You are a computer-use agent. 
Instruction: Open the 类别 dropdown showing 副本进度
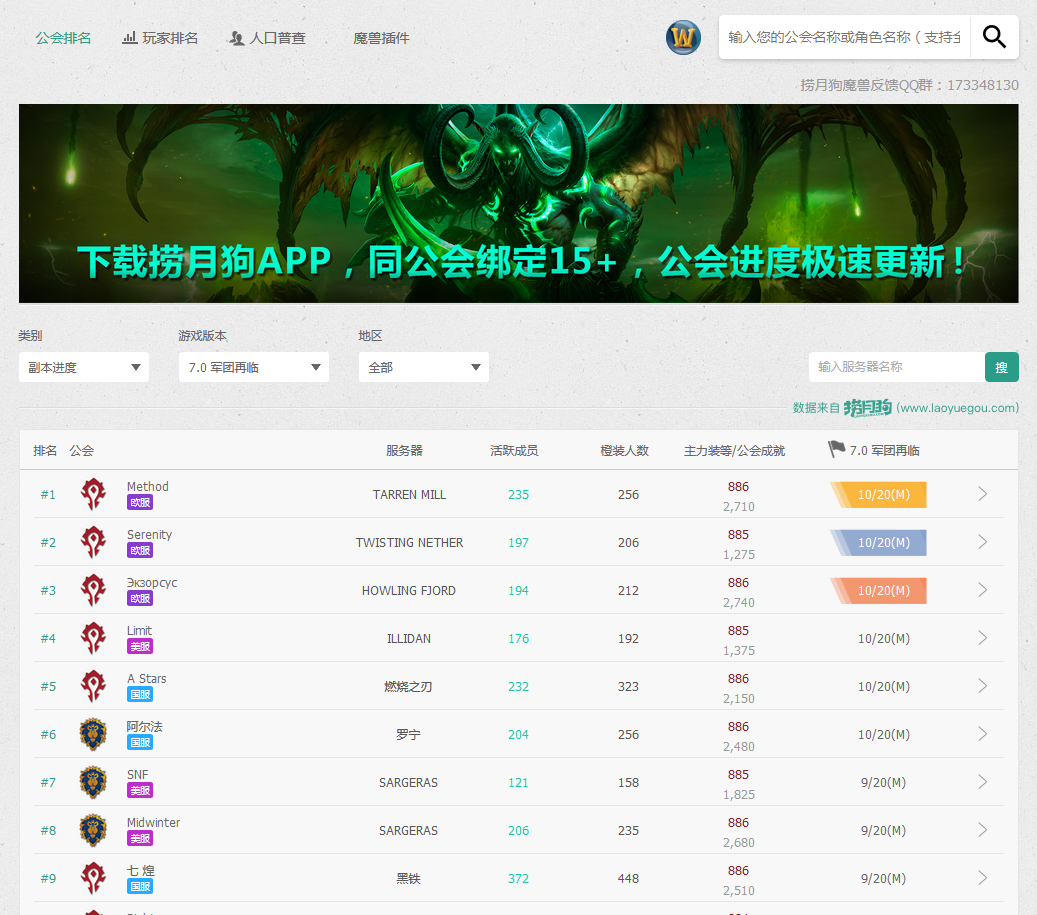point(84,367)
